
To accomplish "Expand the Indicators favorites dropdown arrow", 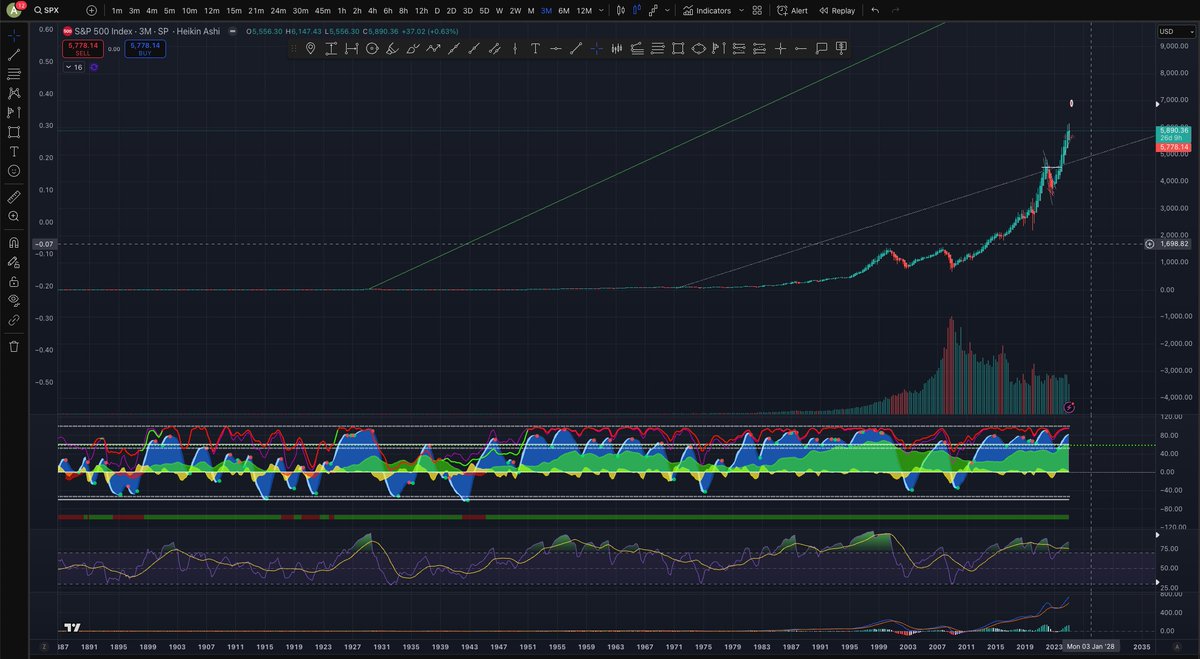I will [x=741, y=10].
